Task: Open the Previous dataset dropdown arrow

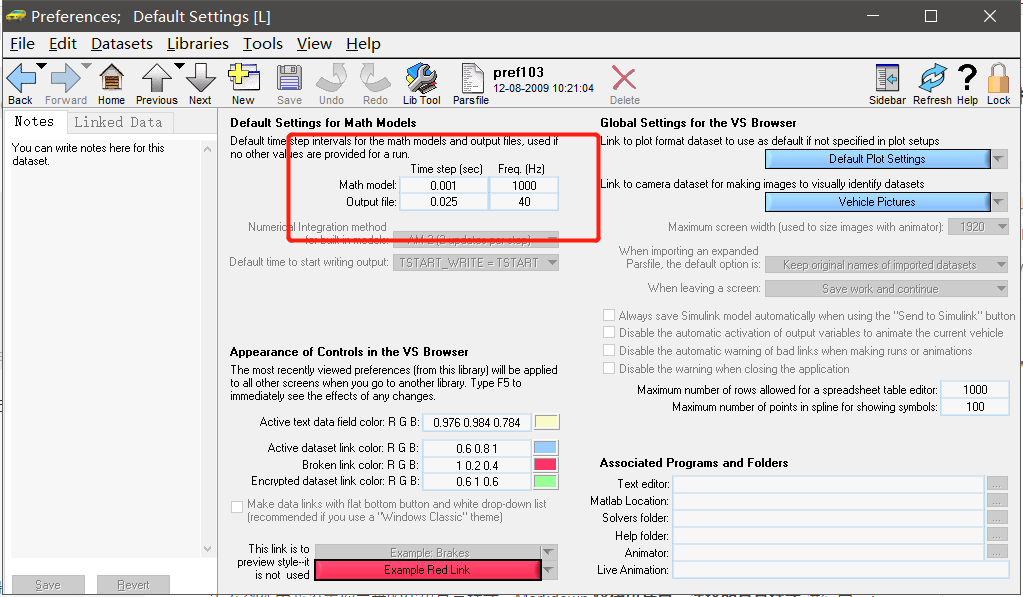Action: click(x=179, y=66)
